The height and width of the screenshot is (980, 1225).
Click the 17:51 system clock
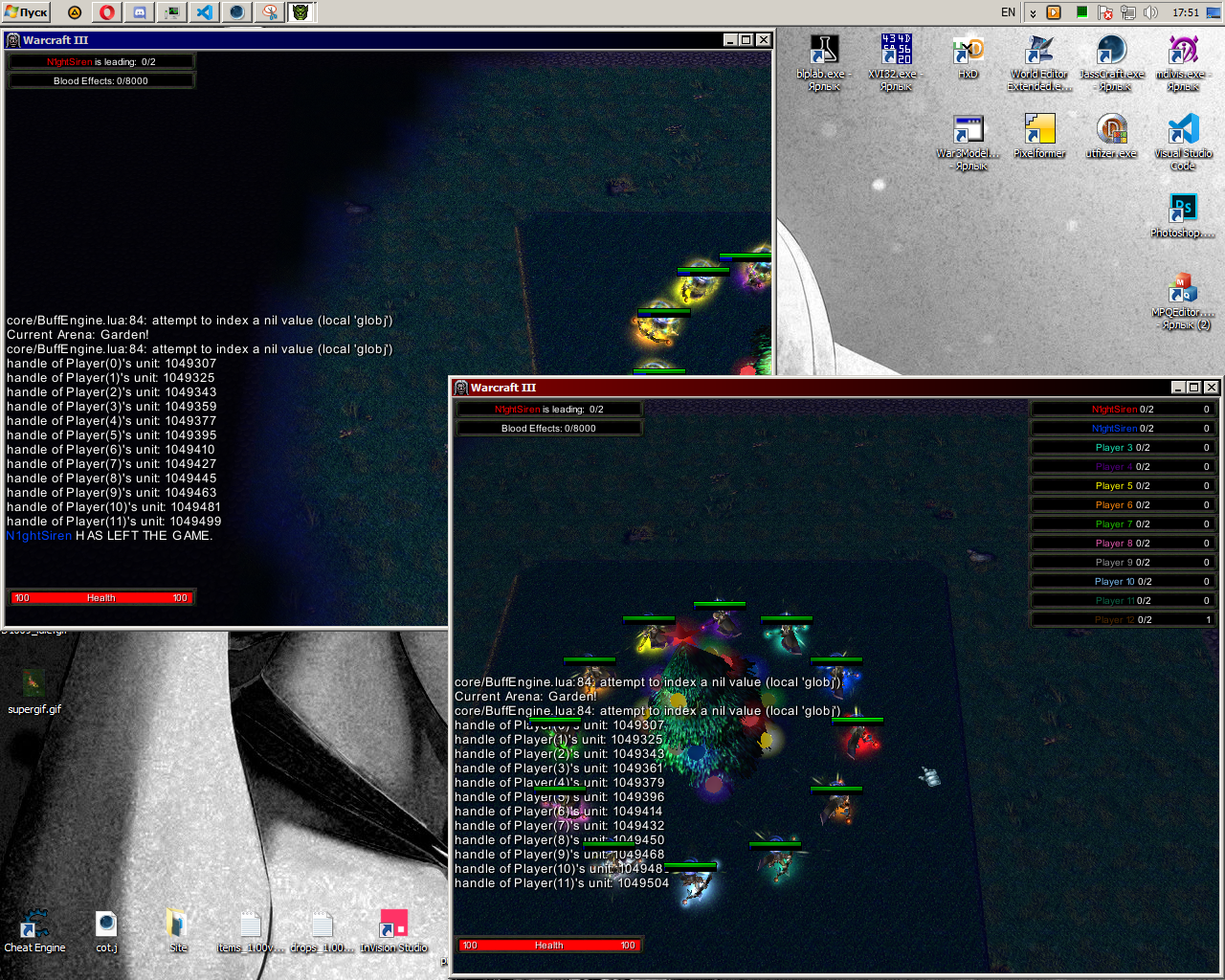click(x=1186, y=12)
